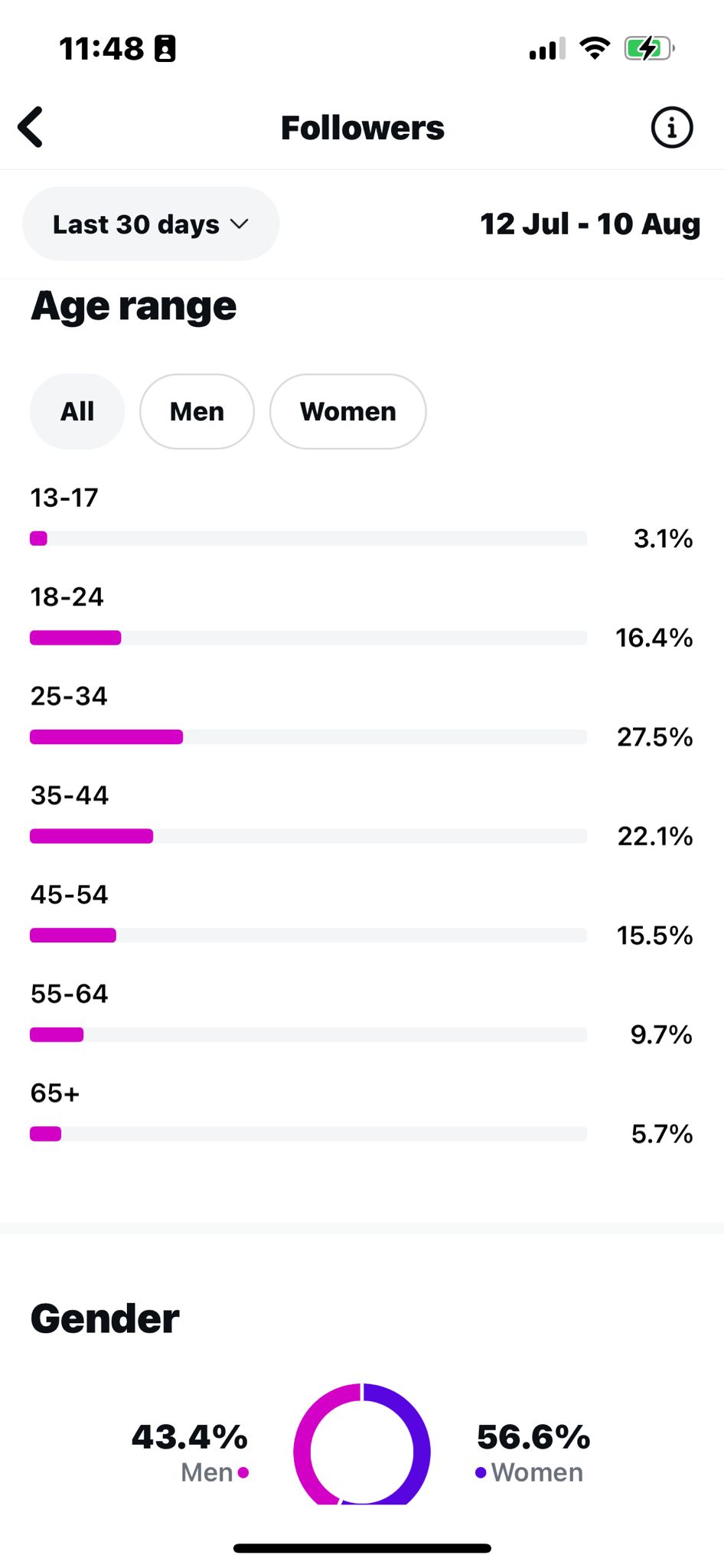The height and width of the screenshot is (1568, 724).
Task: Tap the cellular signal bars icon
Action: tap(547, 48)
